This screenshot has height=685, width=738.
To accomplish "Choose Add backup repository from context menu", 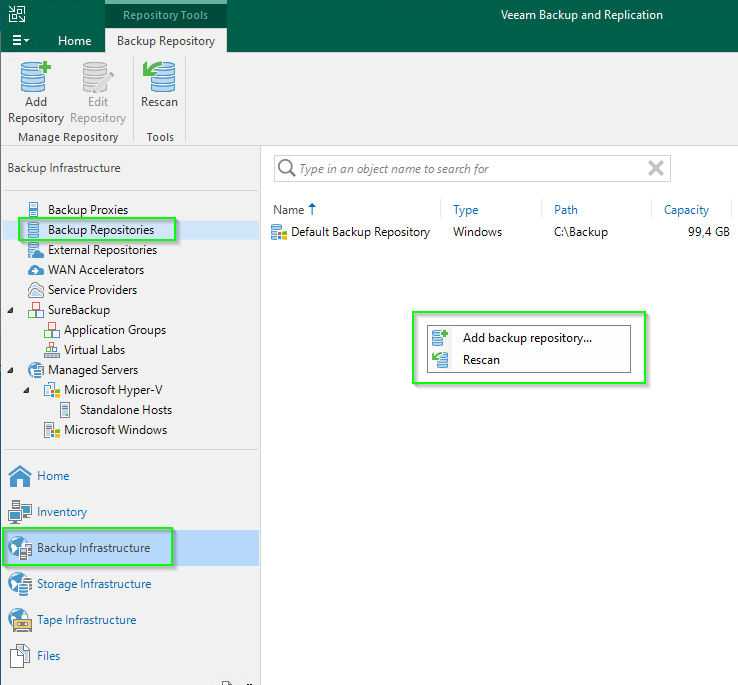I will click(529, 338).
